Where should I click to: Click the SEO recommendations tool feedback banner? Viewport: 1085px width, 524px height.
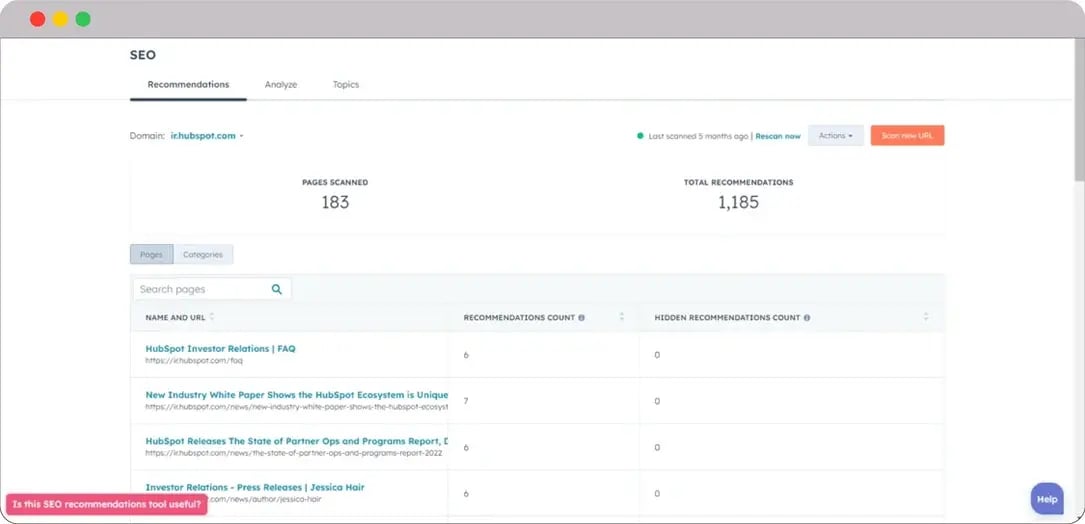tap(107, 505)
